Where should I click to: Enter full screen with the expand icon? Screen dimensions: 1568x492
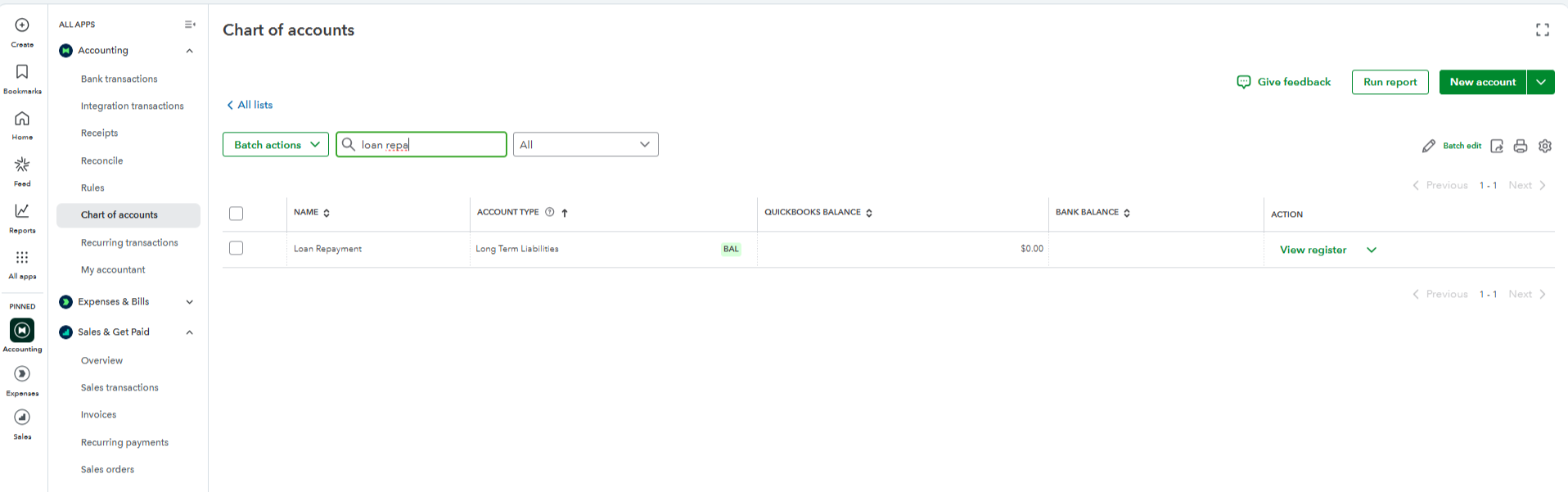(x=1543, y=30)
